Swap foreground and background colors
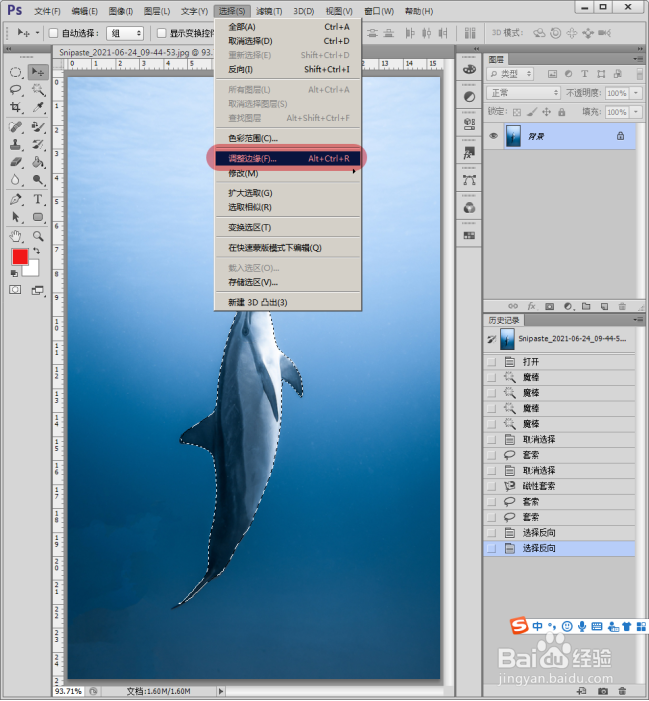This screenshot has width=649, height=701. click(37, 251)
